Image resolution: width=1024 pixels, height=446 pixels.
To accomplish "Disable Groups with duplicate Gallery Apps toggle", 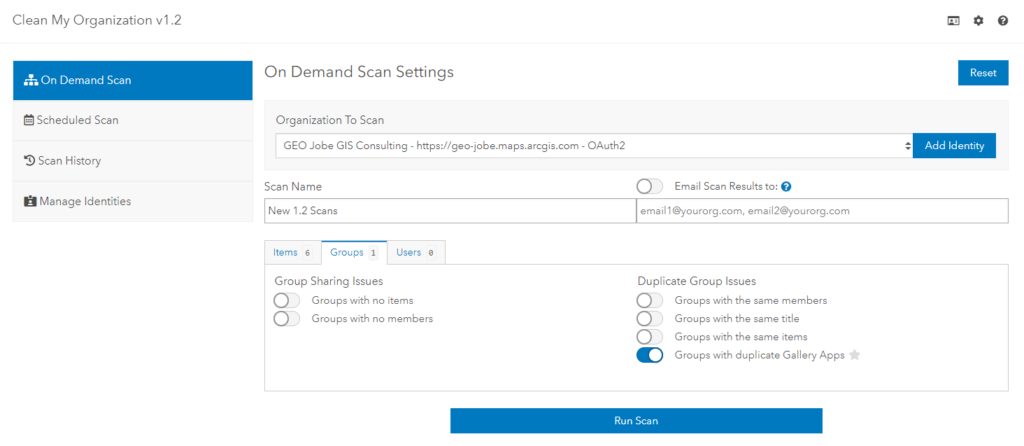I will pyautogui.click(x=650, y=355).
